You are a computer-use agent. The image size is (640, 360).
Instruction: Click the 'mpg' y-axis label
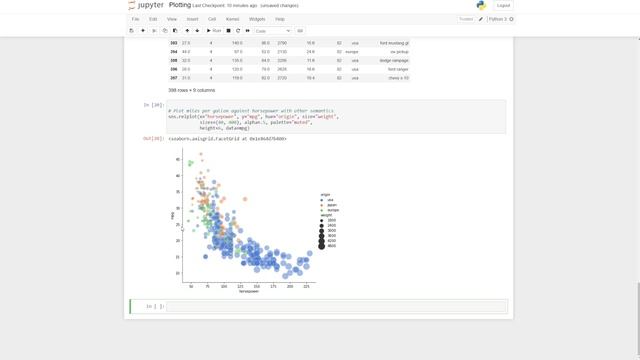[172, 216]
